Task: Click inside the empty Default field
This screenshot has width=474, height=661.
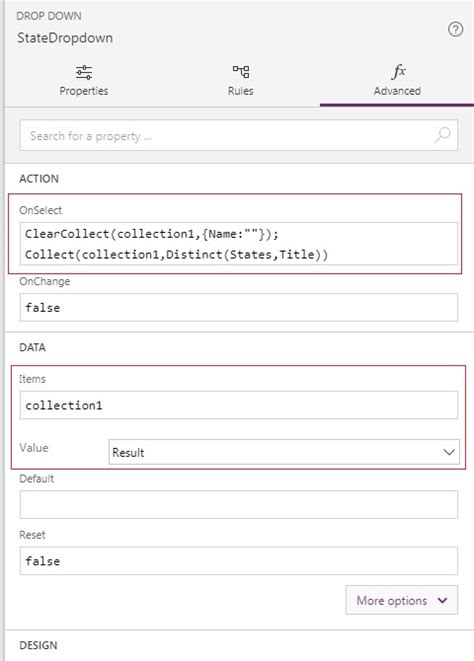Action: pyautogui.click(x=239, y=504)
